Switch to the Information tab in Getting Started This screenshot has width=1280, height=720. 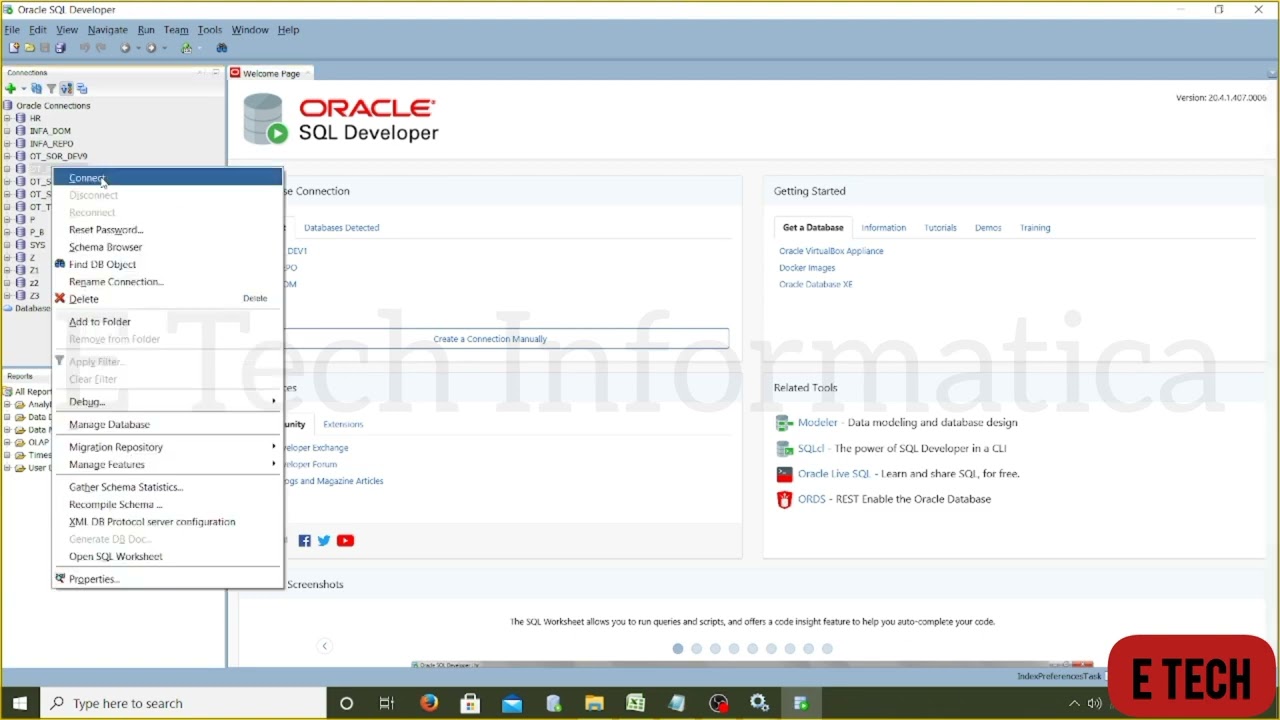[884, 228]
